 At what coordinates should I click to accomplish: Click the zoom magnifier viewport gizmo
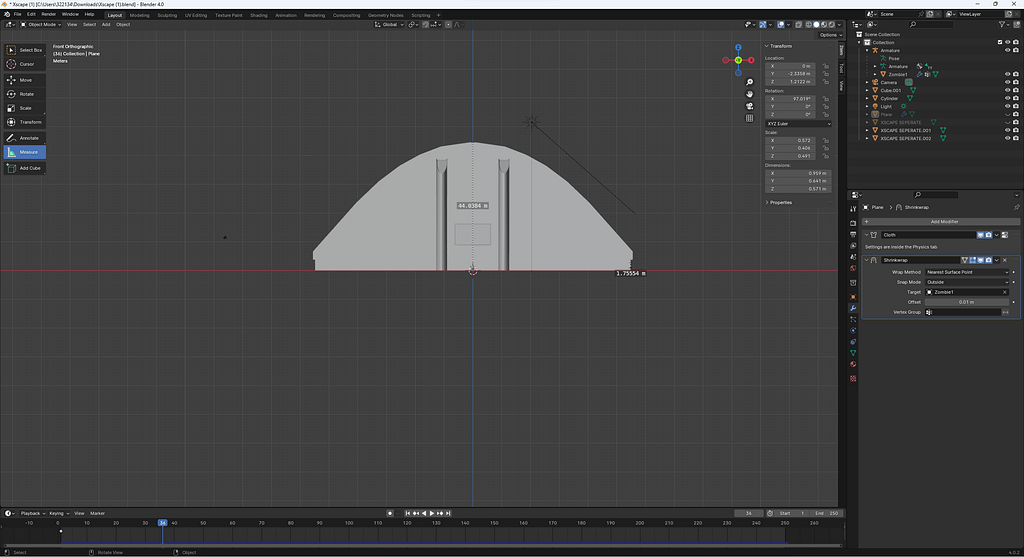click(x=750, y=82)
